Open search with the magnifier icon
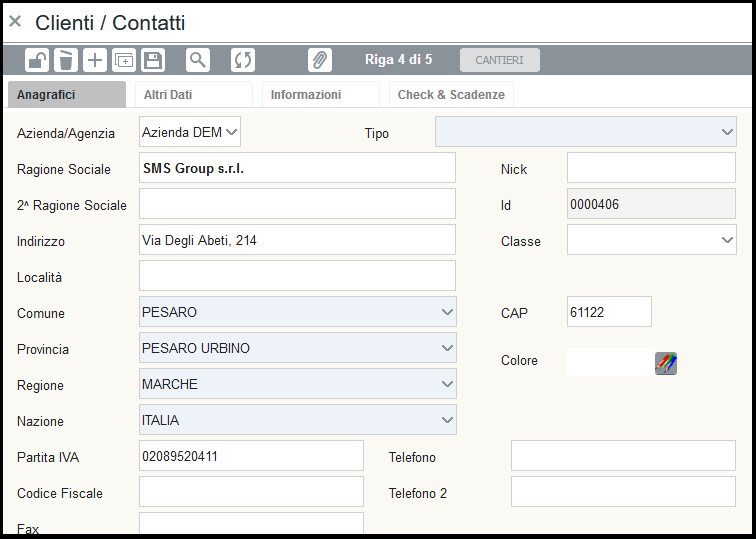This screenshot has width=756, height=539. [198, 60]
